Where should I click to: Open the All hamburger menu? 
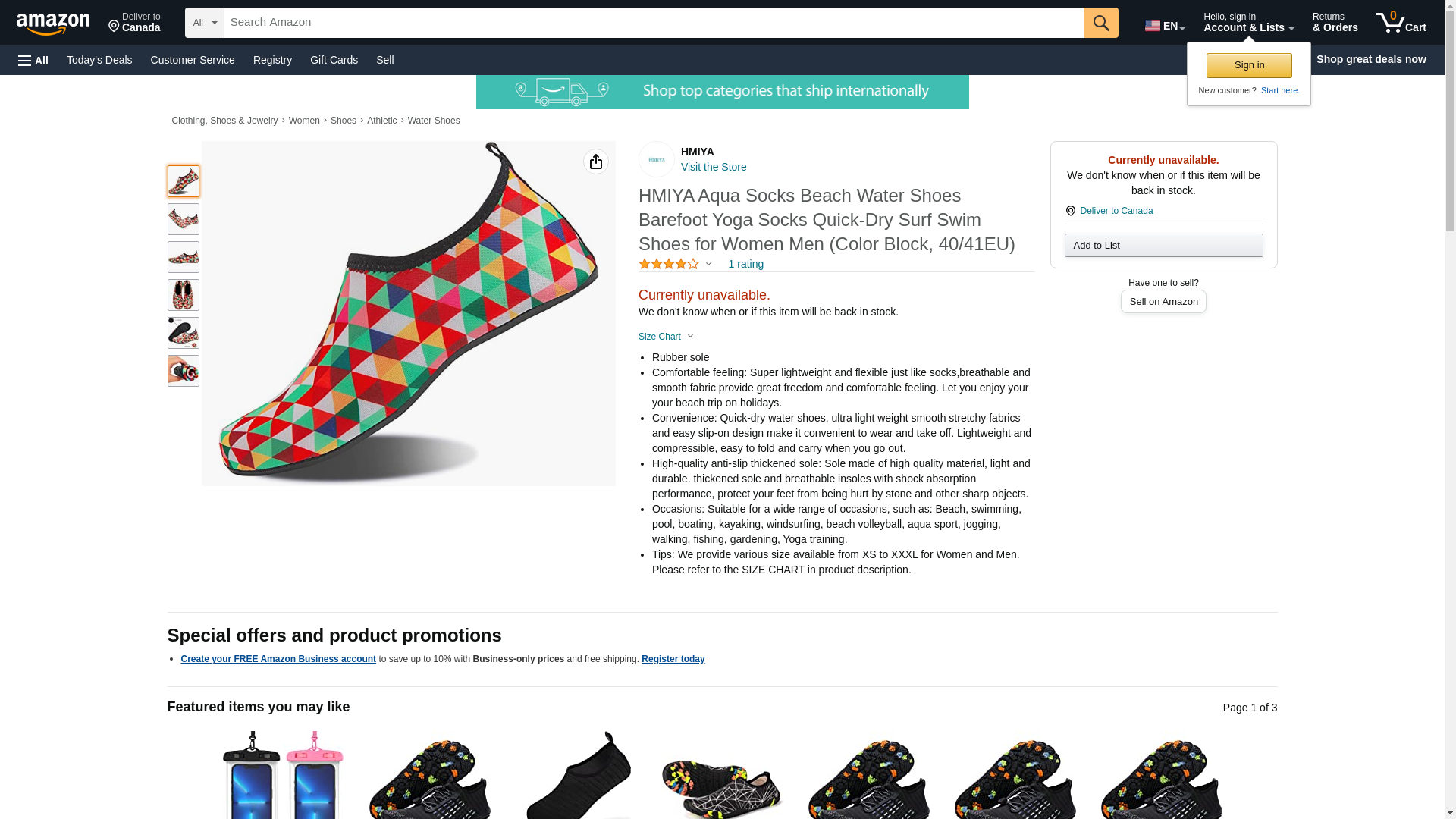[x=33, y=60]
